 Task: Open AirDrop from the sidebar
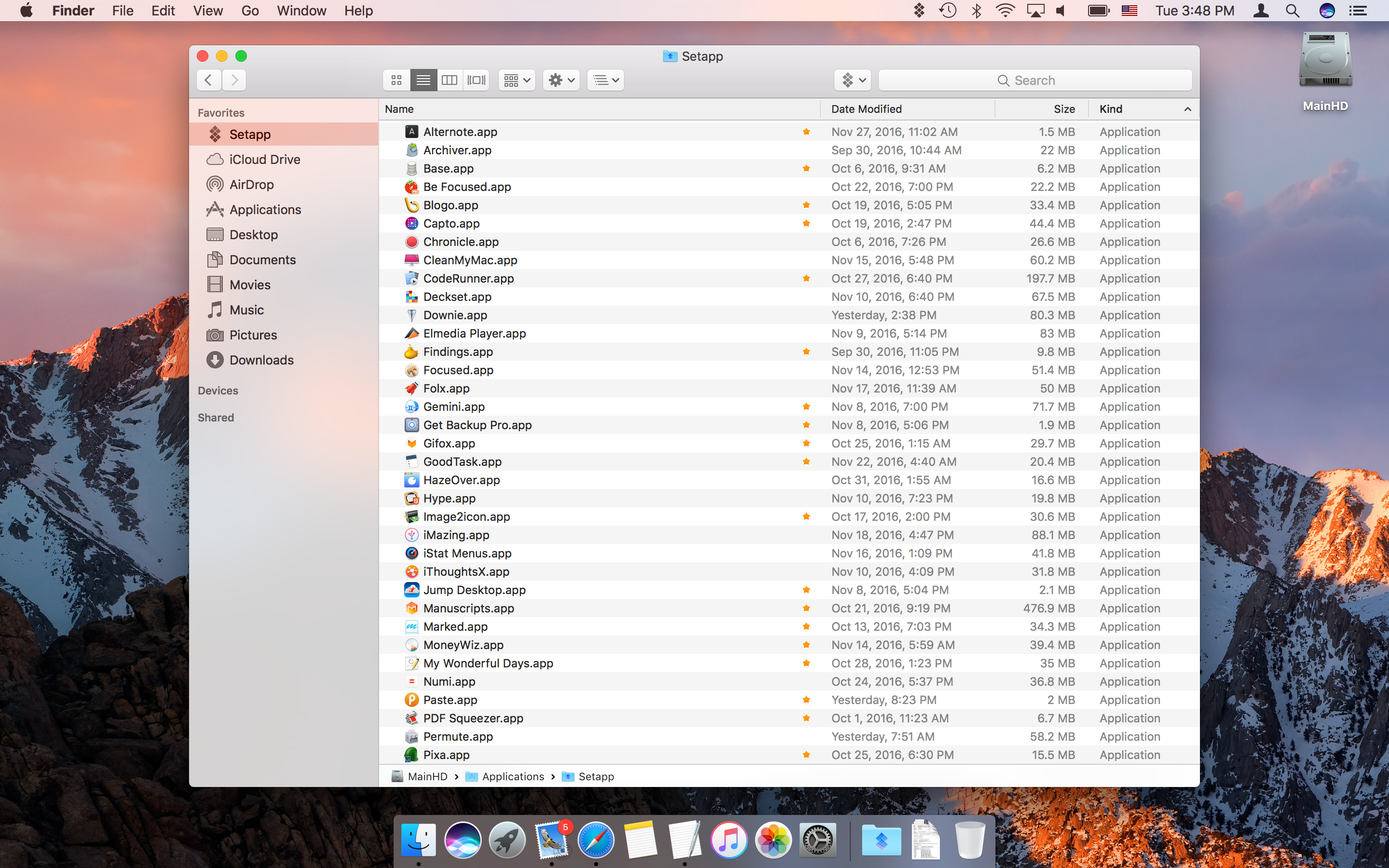pos(251,185)
